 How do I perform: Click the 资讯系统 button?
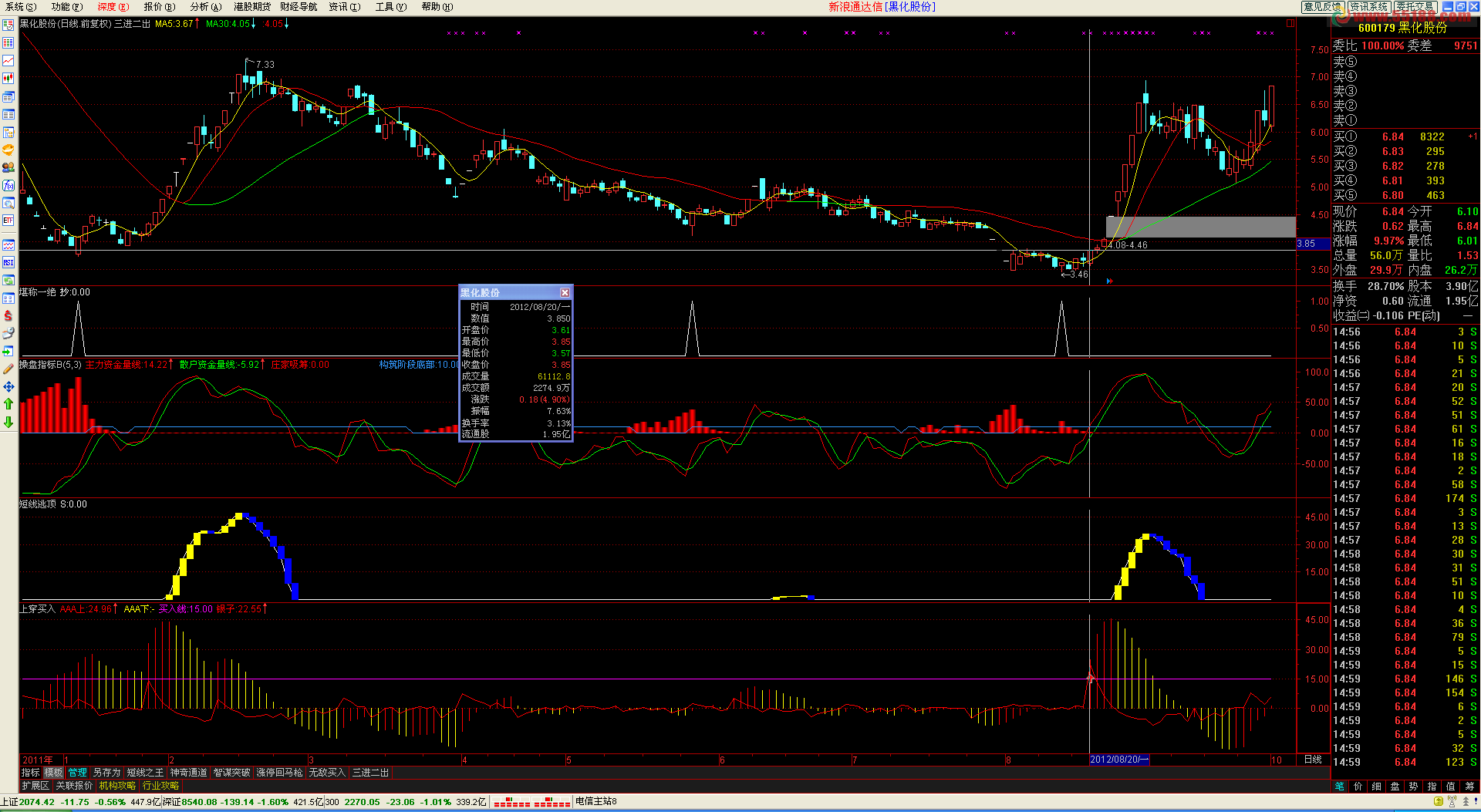[1369, 6]
